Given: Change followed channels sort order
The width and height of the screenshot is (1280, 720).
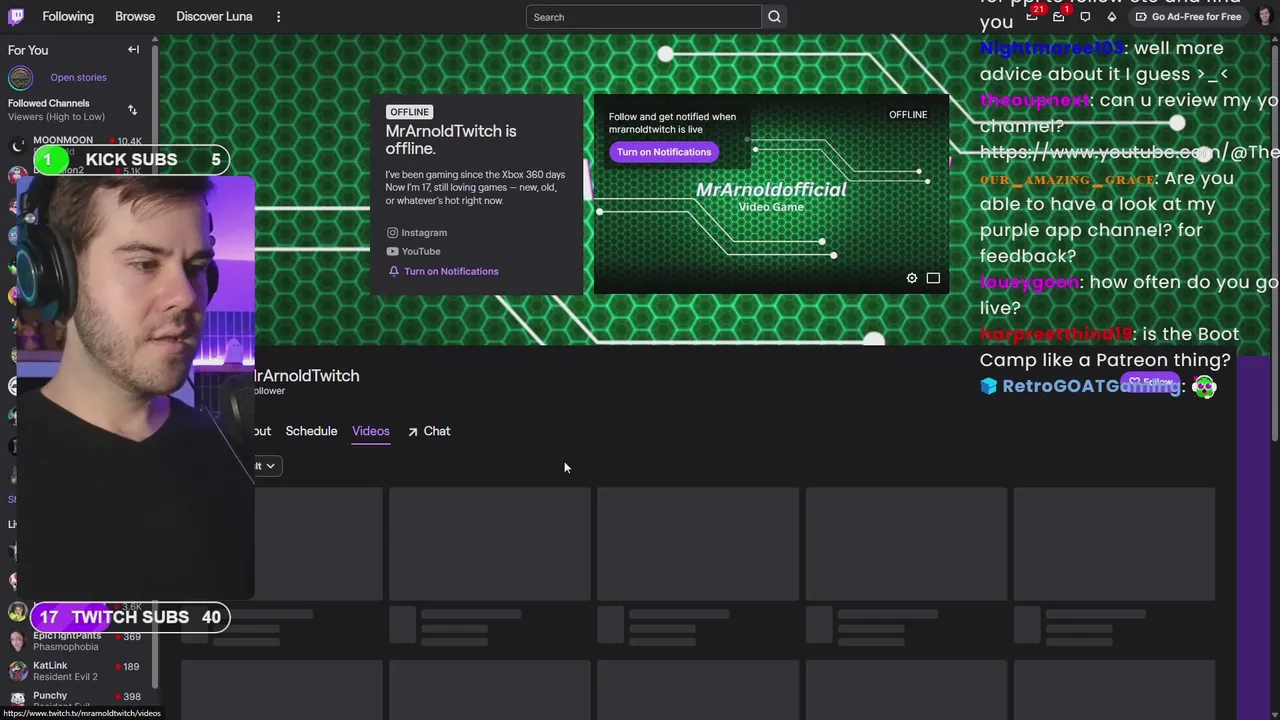Looking at the screenshot, I should pos(132,110).
